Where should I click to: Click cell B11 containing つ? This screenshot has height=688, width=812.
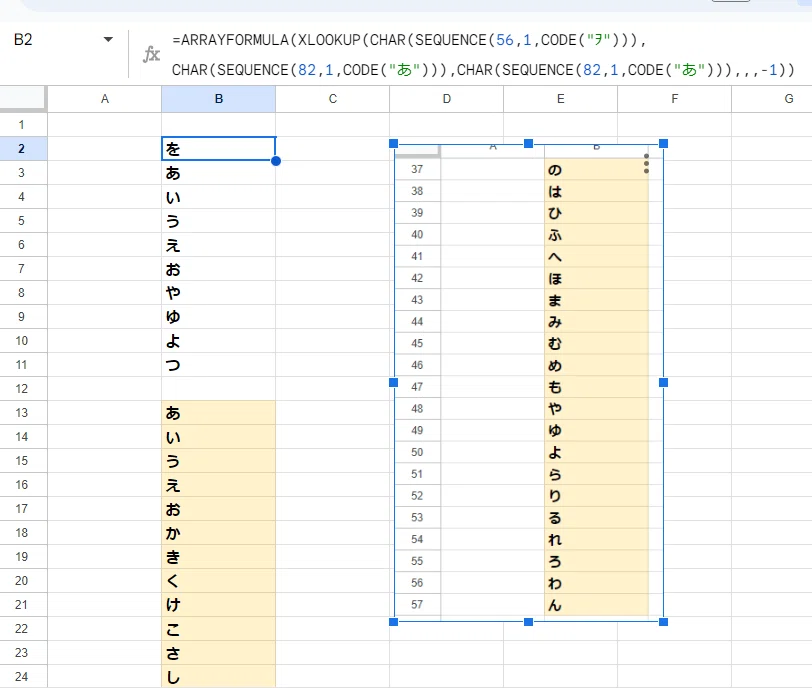pos(219,365)
